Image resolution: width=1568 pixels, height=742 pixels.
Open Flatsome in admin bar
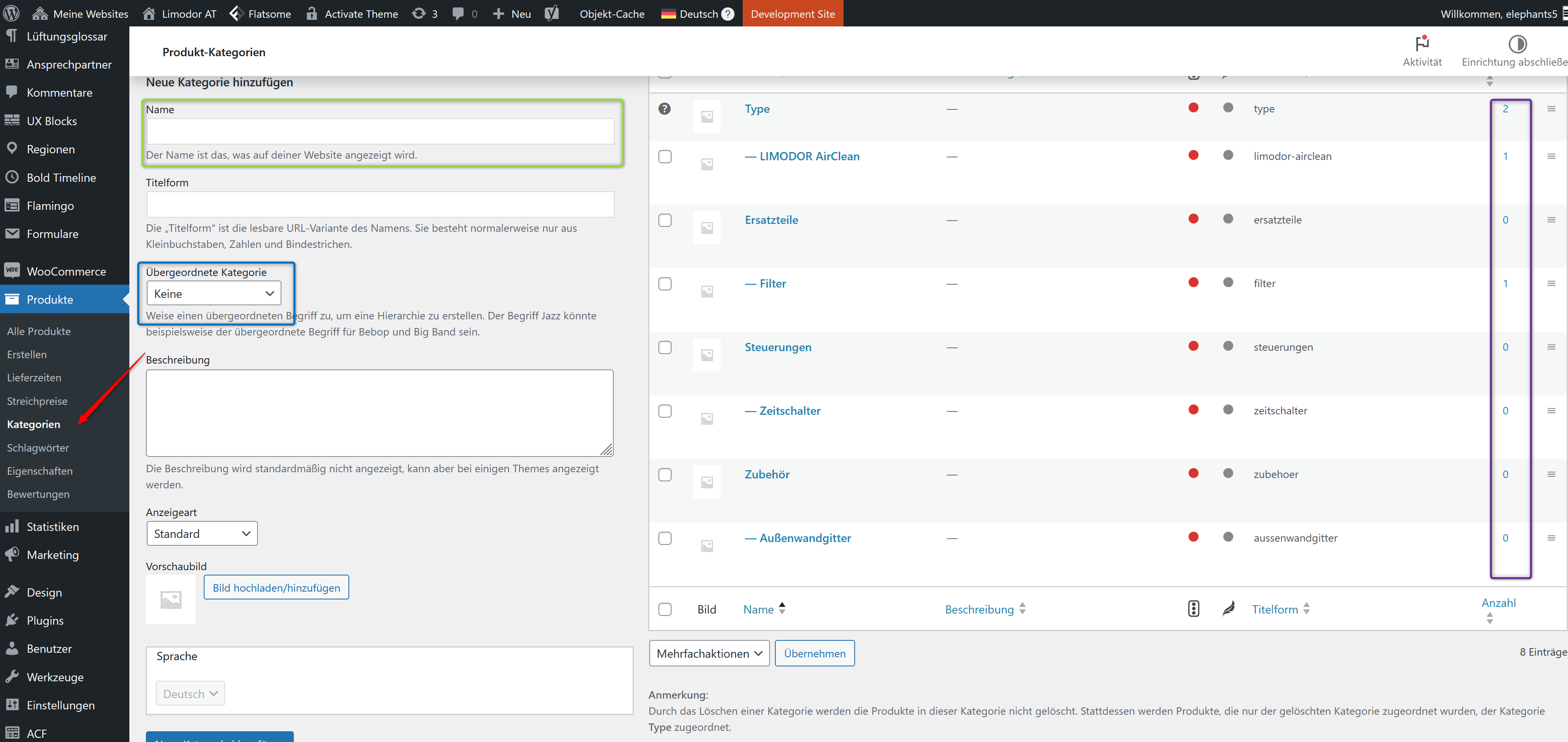tap(260, 13)
